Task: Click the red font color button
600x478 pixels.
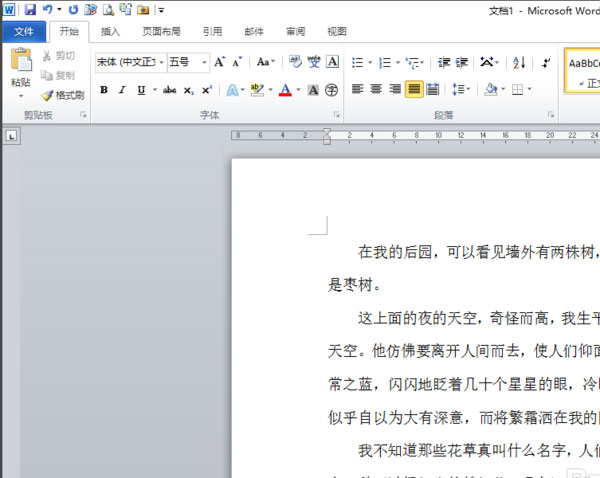Action: pyautogui.click(x=285, y=90)
